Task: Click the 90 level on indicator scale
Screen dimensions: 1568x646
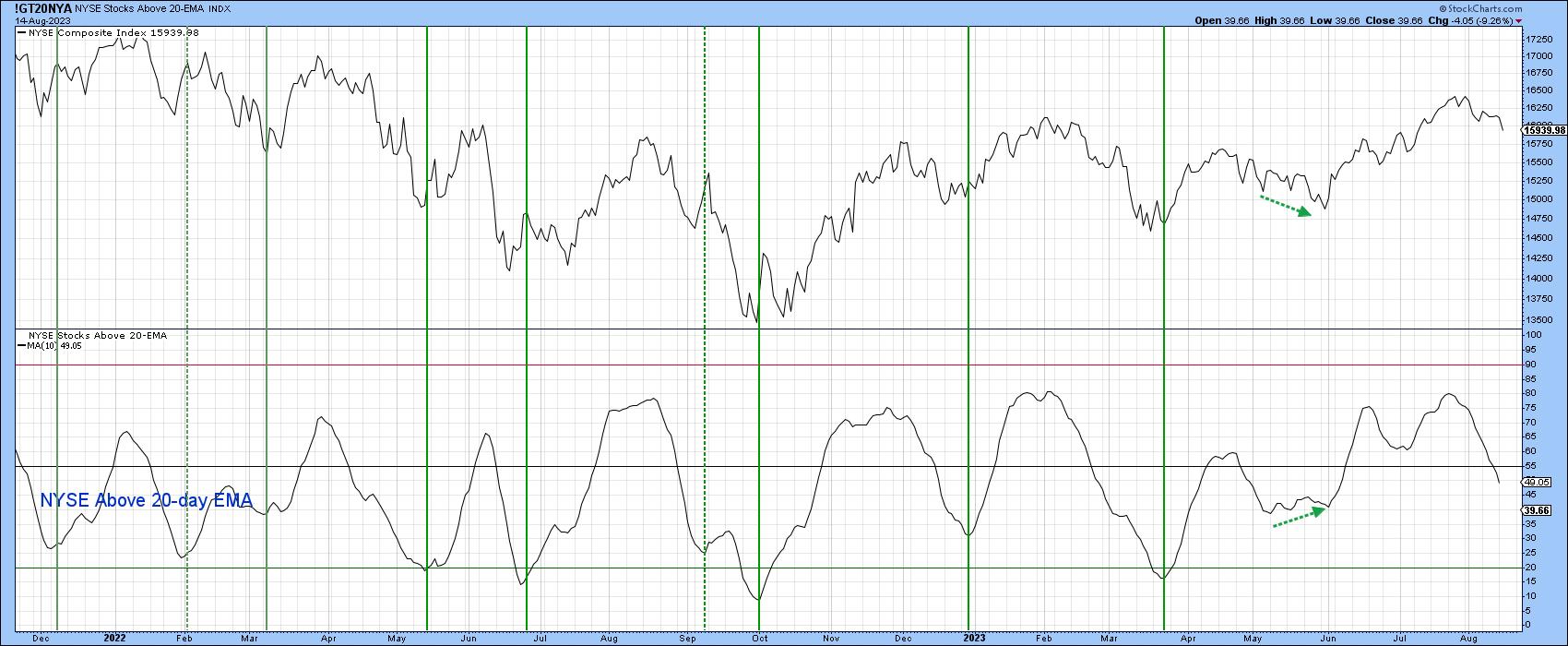Action: 1530,365
